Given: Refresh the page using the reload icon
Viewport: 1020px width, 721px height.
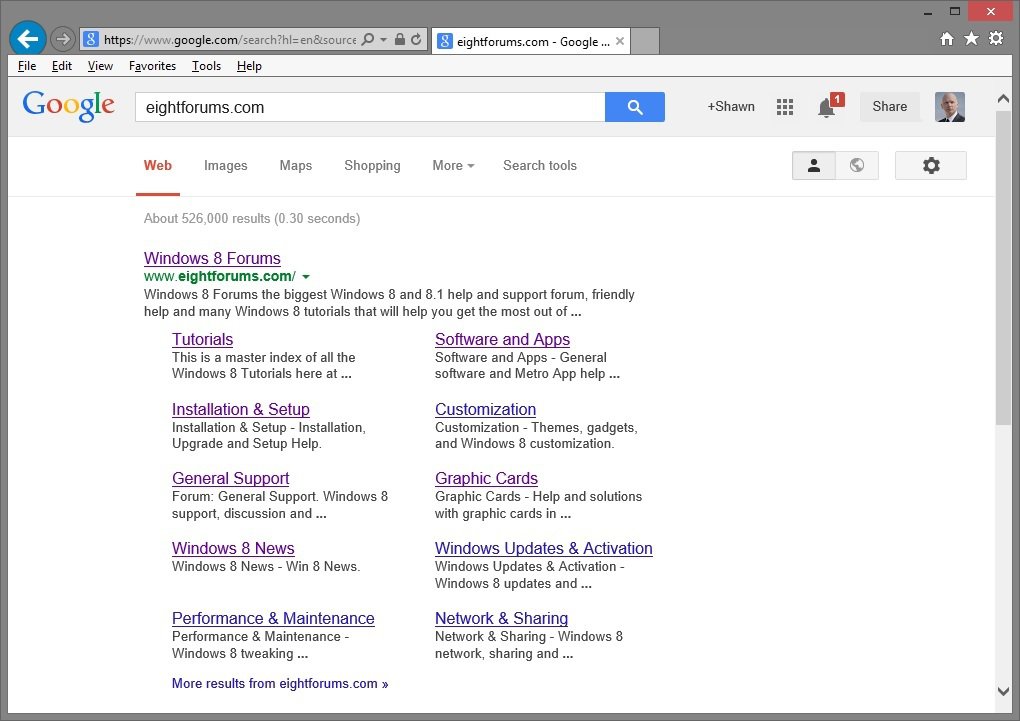Looking at the screenshot, I should point(416,40).
